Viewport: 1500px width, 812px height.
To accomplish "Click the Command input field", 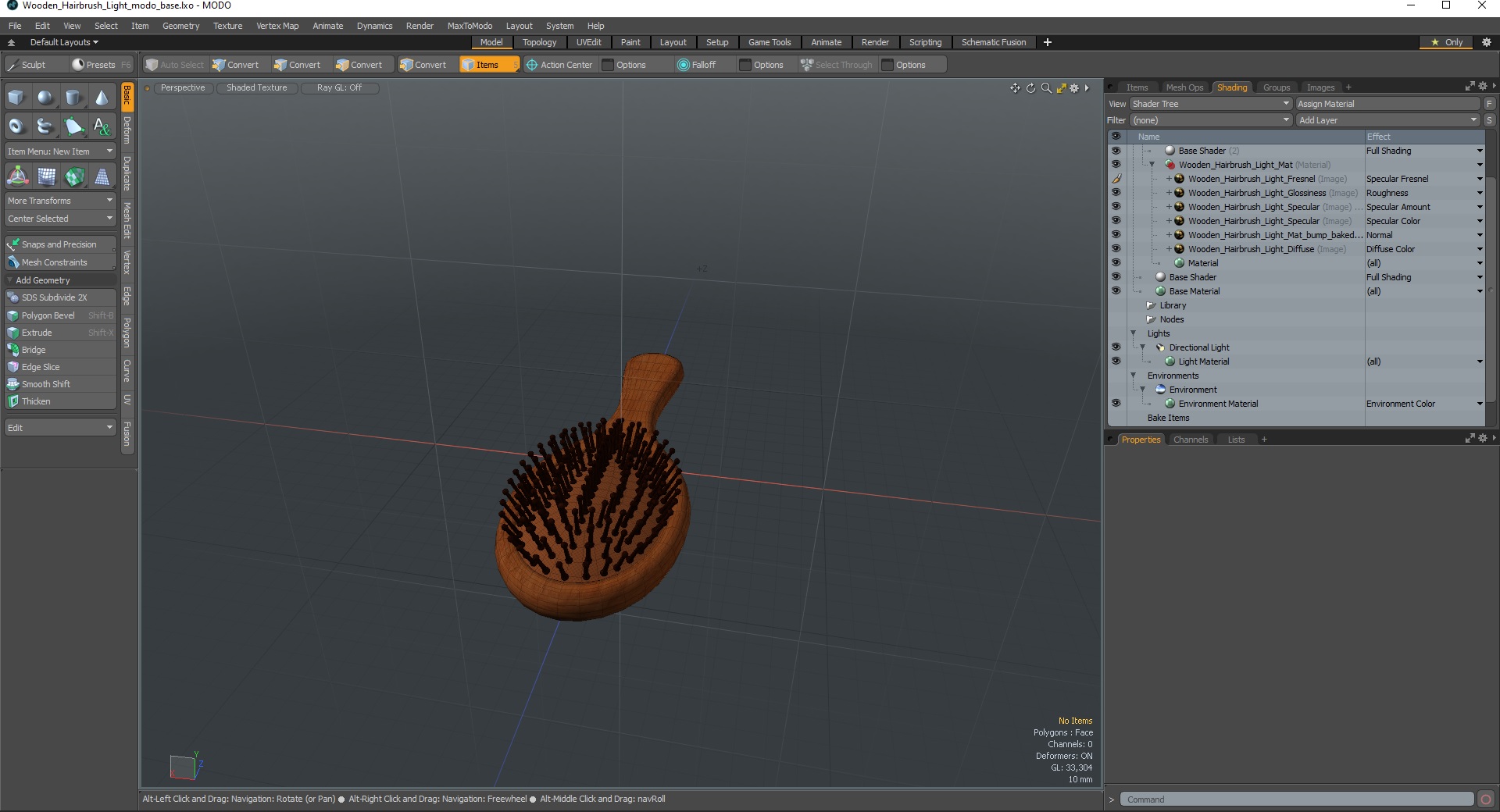I will (x=1297, y=800).
